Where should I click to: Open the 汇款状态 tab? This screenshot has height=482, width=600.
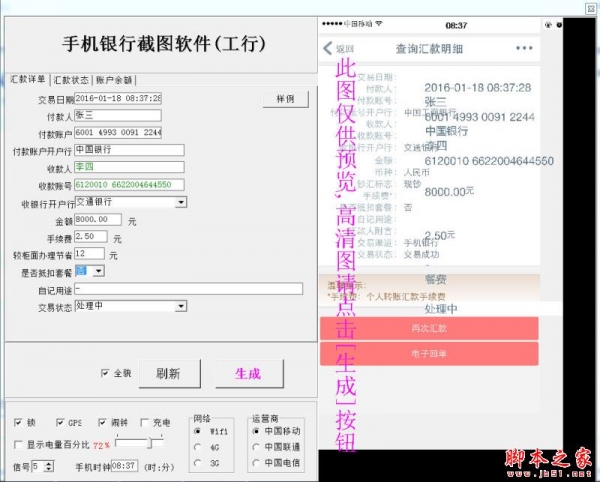71,80
